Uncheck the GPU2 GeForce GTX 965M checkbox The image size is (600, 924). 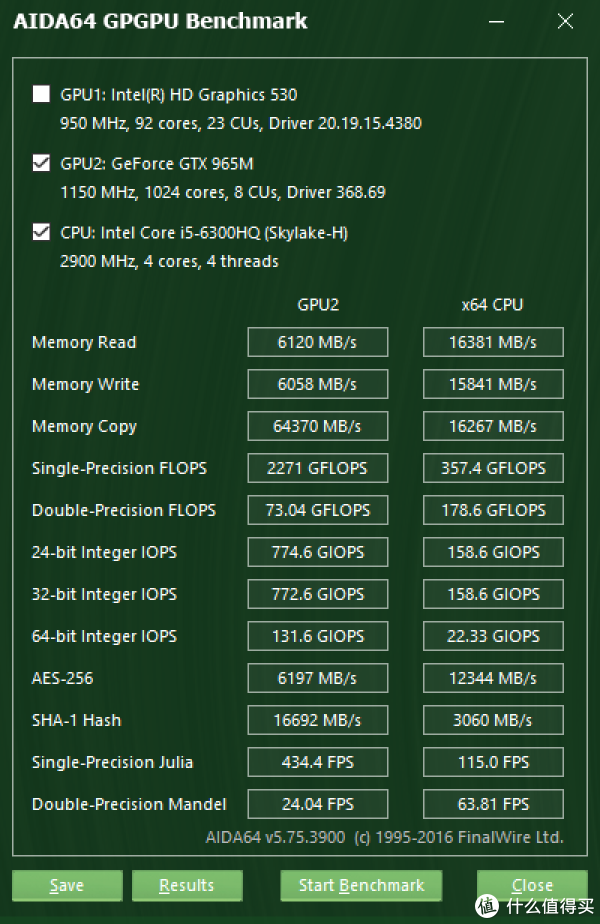point(41,163)
